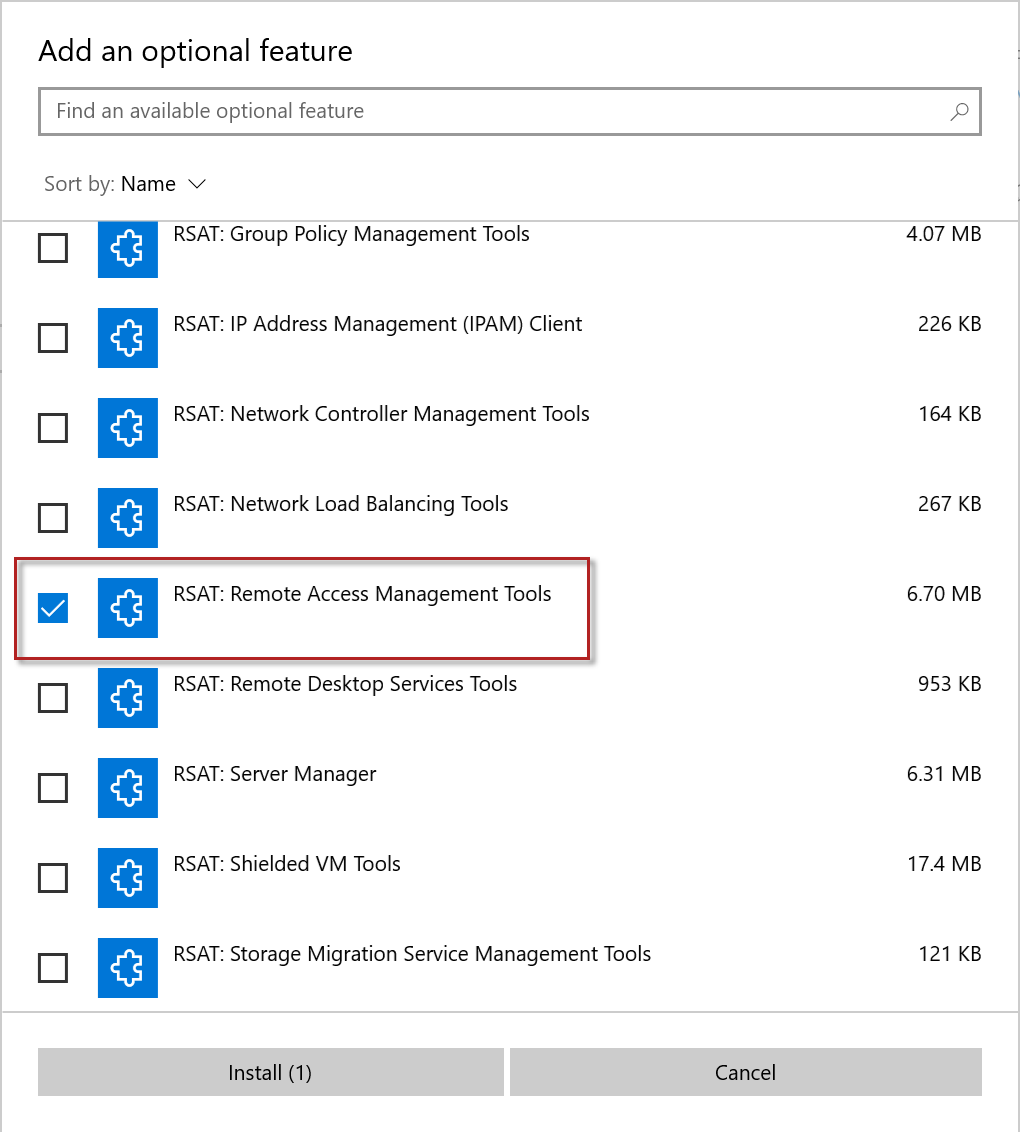Click the Shielded VM Tools feature icon

pos(127,878)
